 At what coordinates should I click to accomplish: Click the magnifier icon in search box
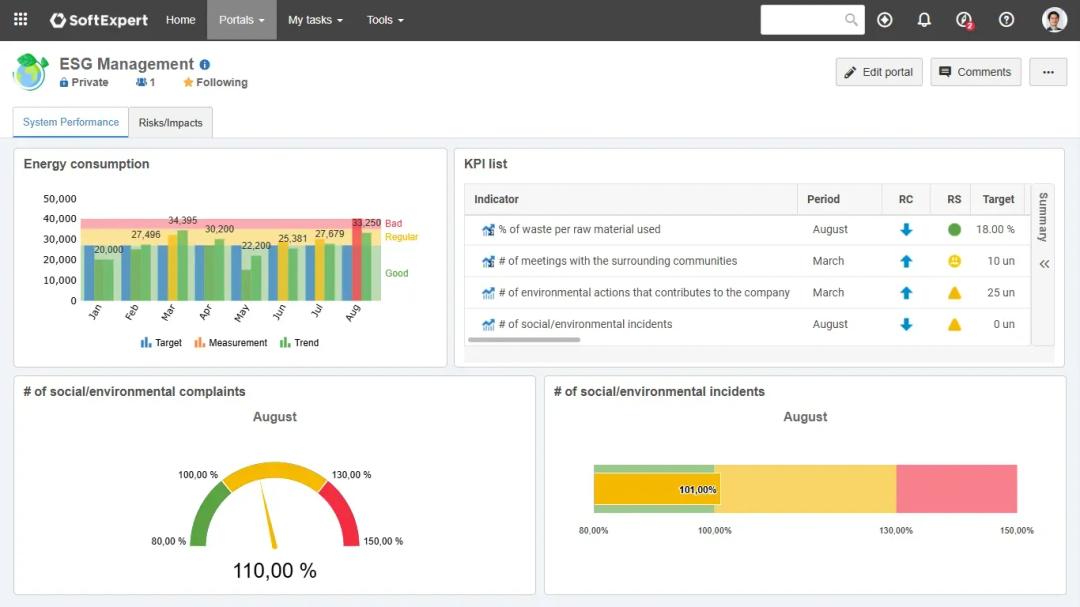pos(851,20)
